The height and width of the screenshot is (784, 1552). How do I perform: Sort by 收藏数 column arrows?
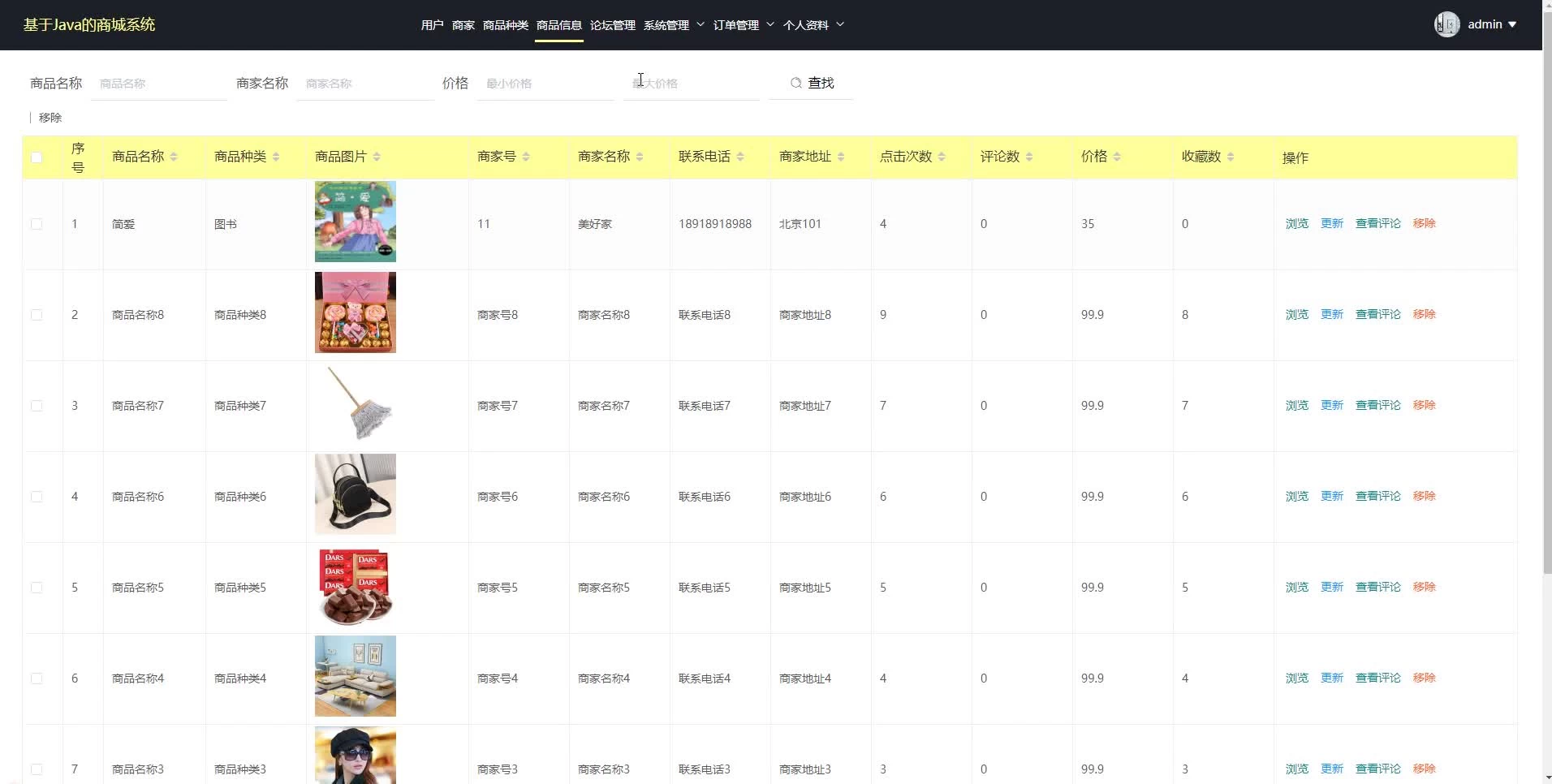1231,157
